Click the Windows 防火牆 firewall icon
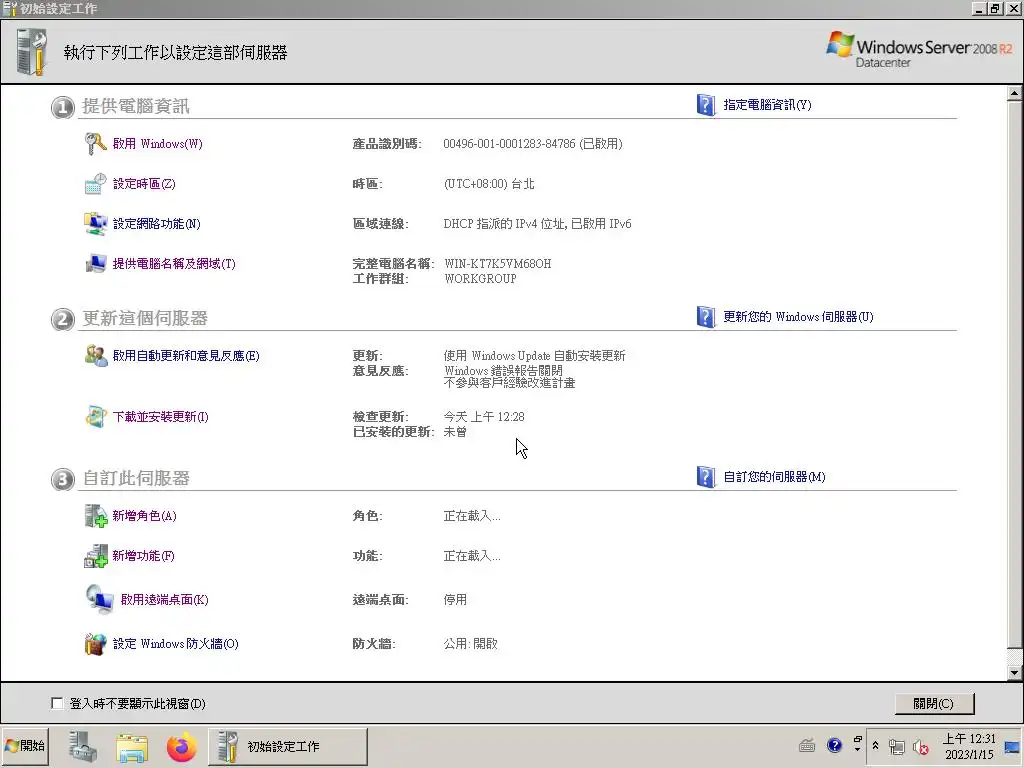1024x768 pixels. click(95, 644)
